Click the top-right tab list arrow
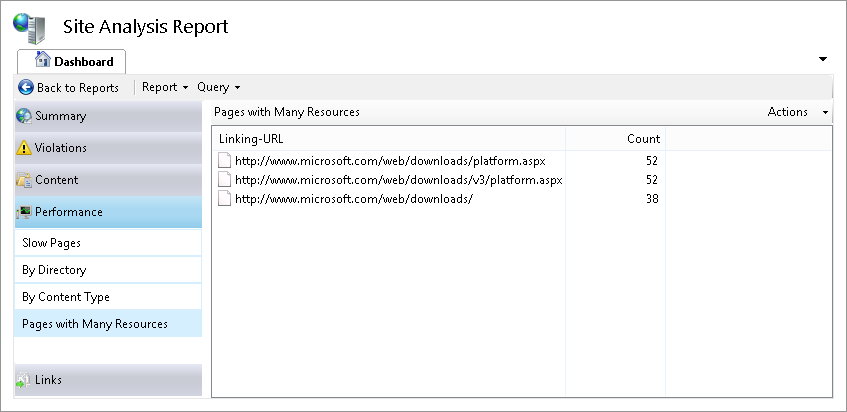Screen dimensions: 847x412 [823, 60]
